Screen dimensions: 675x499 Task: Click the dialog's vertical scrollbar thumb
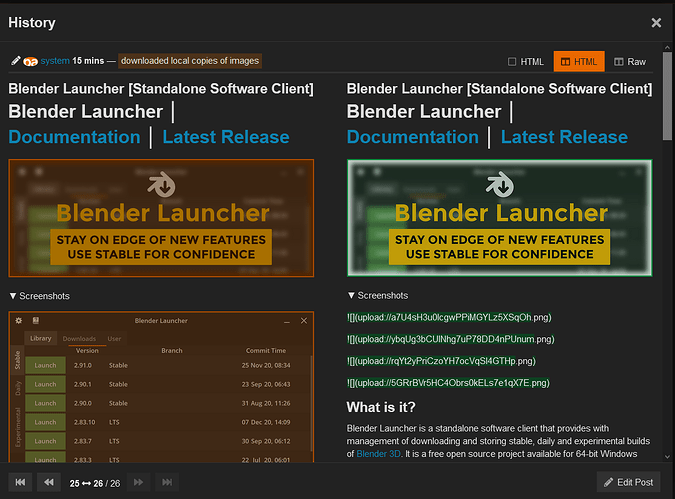pyautogui.click(x=667, y=96)
